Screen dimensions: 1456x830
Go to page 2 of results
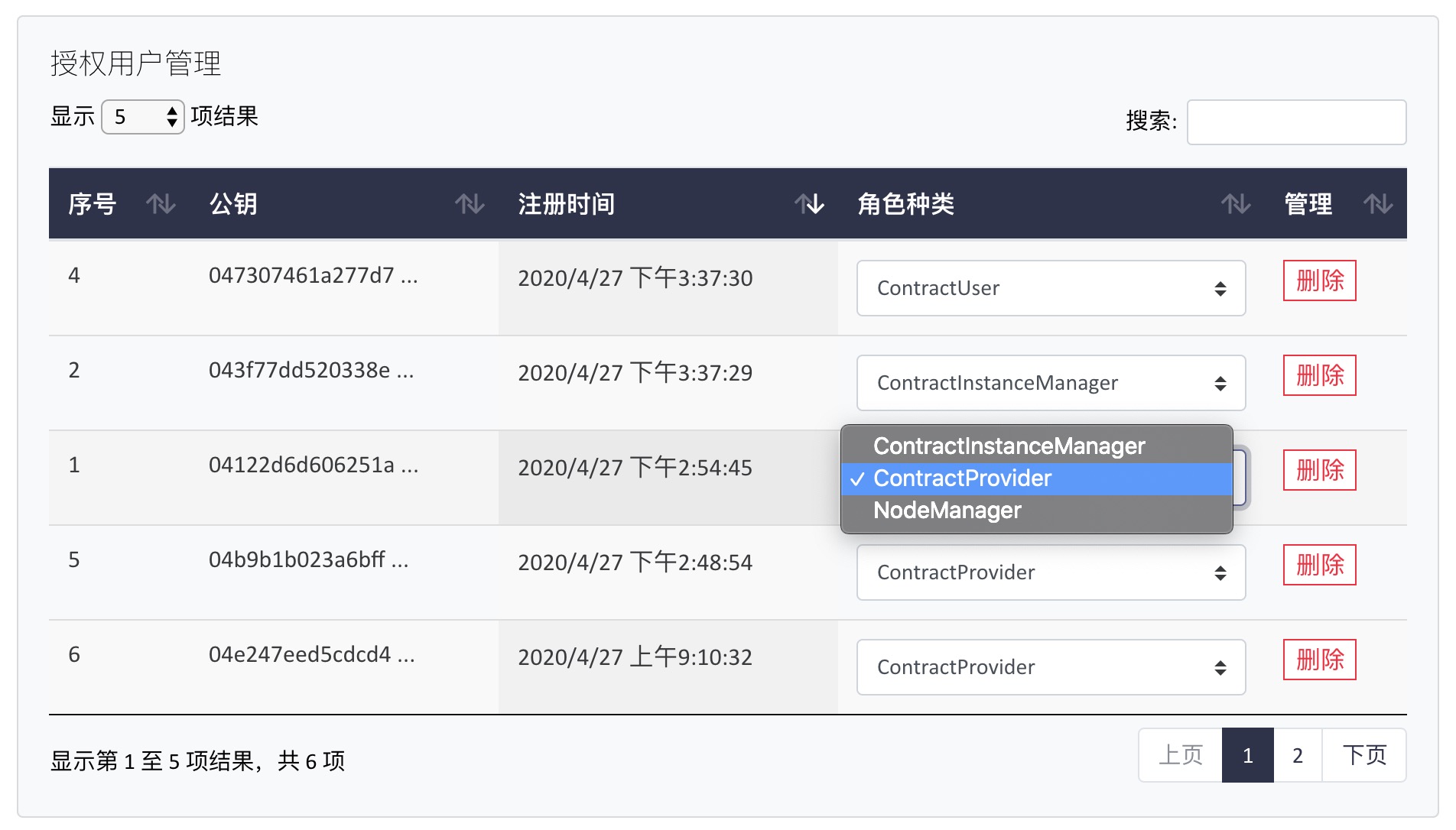coord(1297,756)
